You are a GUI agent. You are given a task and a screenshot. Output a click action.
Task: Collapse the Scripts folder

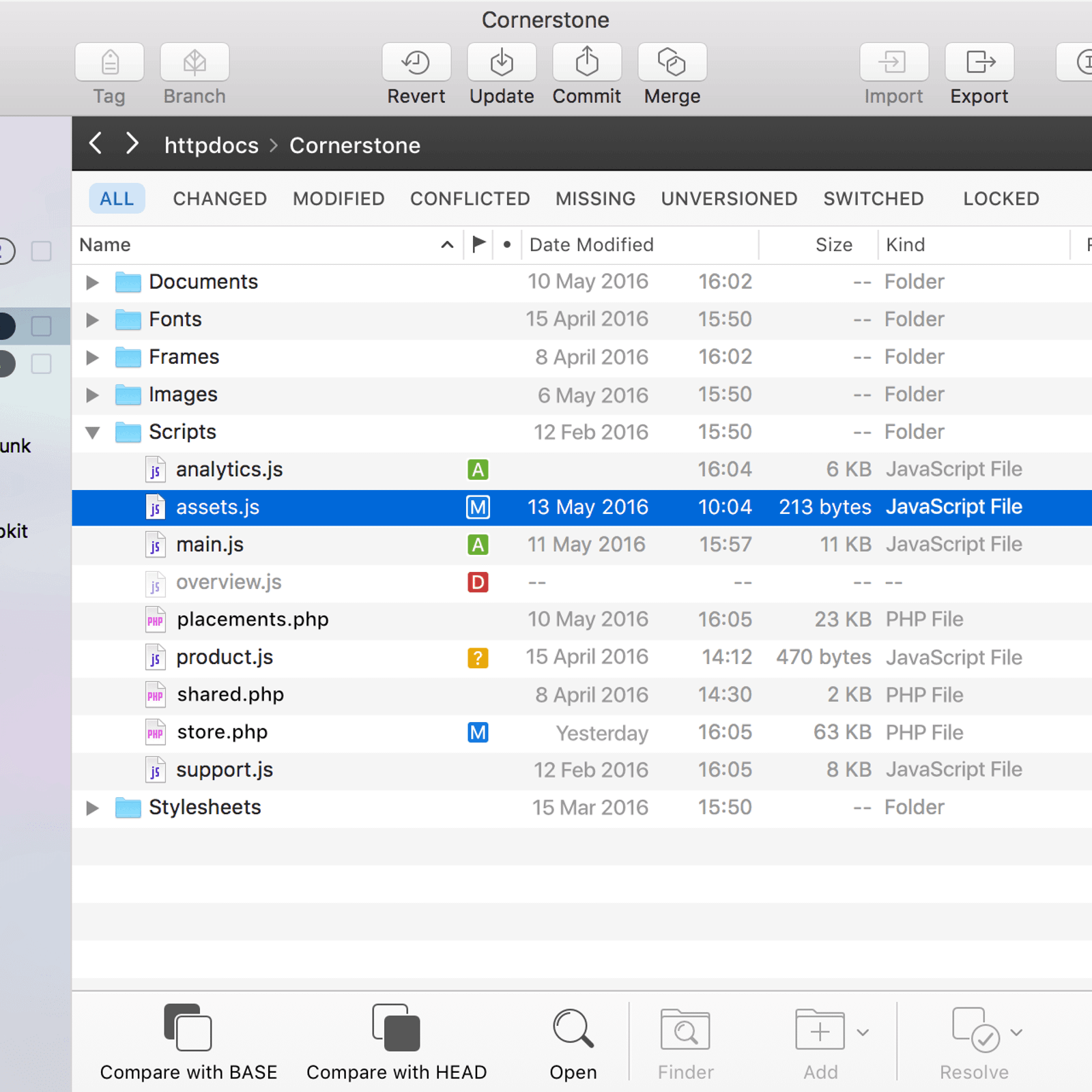pos(92,432)
